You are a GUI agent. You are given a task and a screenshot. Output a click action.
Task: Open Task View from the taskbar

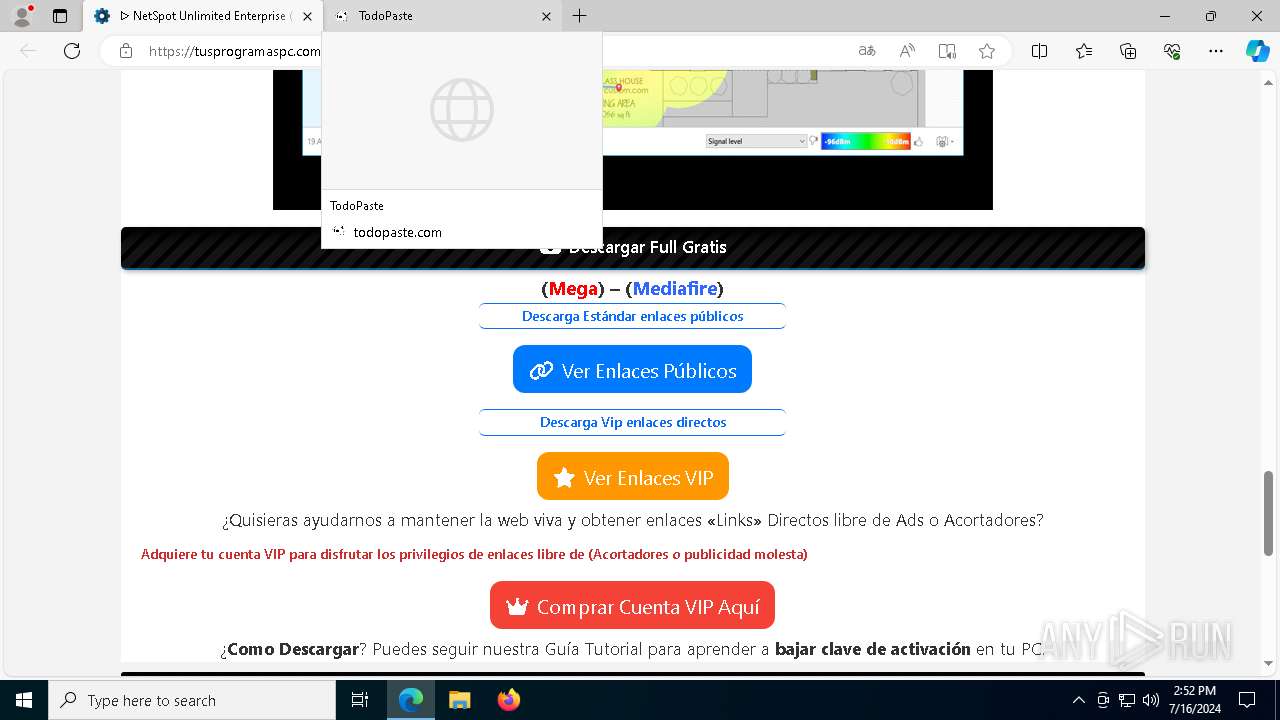360,700
